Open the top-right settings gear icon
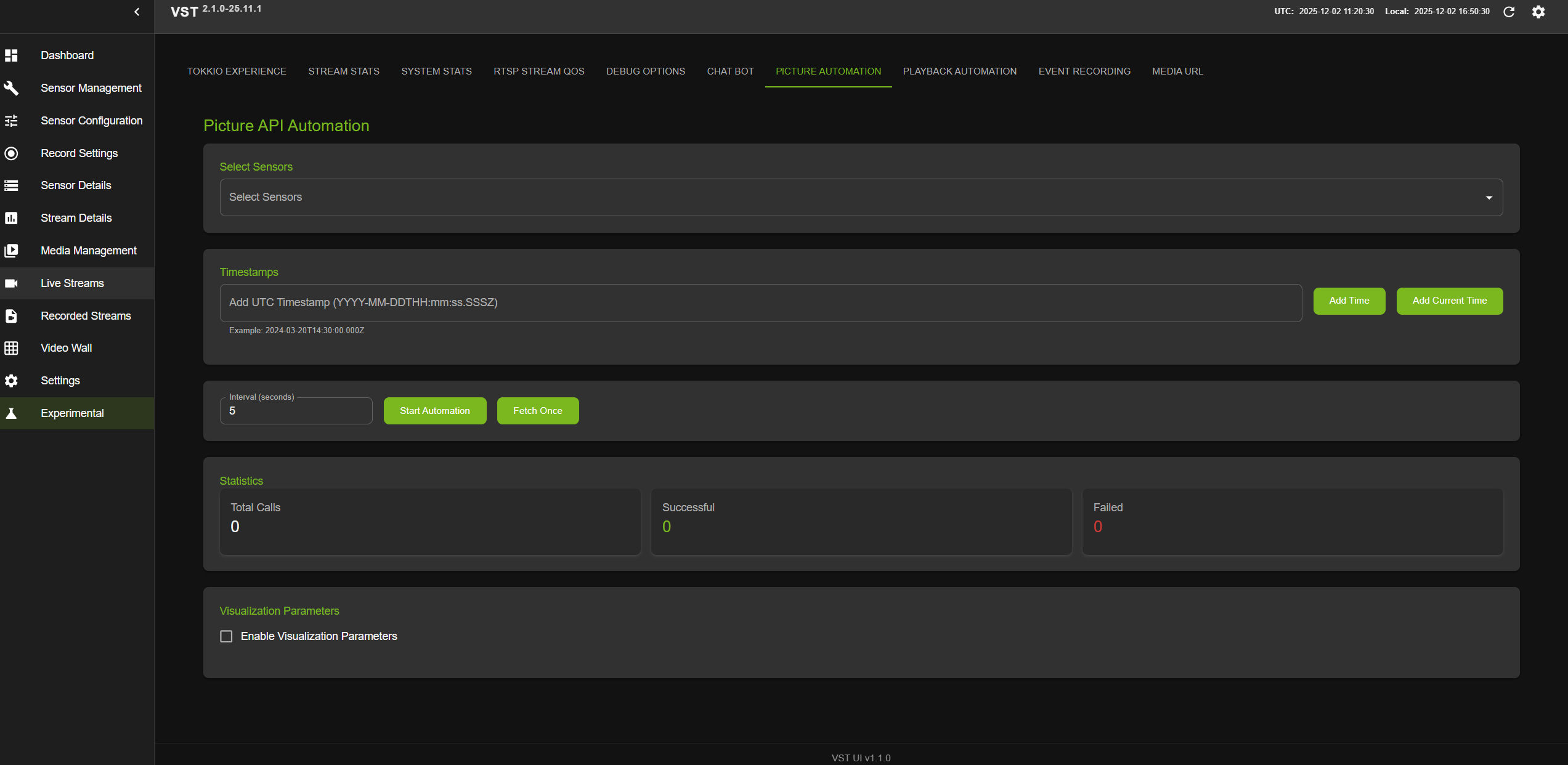This screenshot has height=765, width=1568. click(x=1538, y=12)
